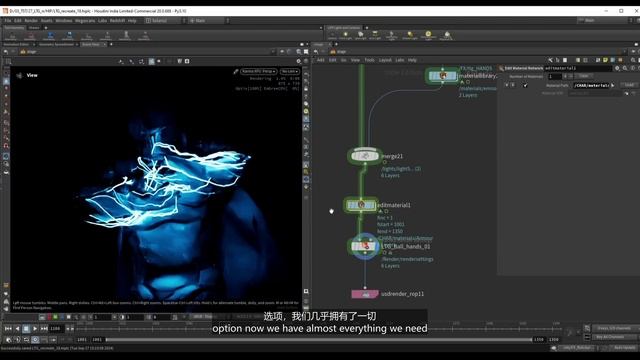This screenshot has width=640, height=360.
Task: Open the Material Path chooser arrow
Action: click(613, 85)
